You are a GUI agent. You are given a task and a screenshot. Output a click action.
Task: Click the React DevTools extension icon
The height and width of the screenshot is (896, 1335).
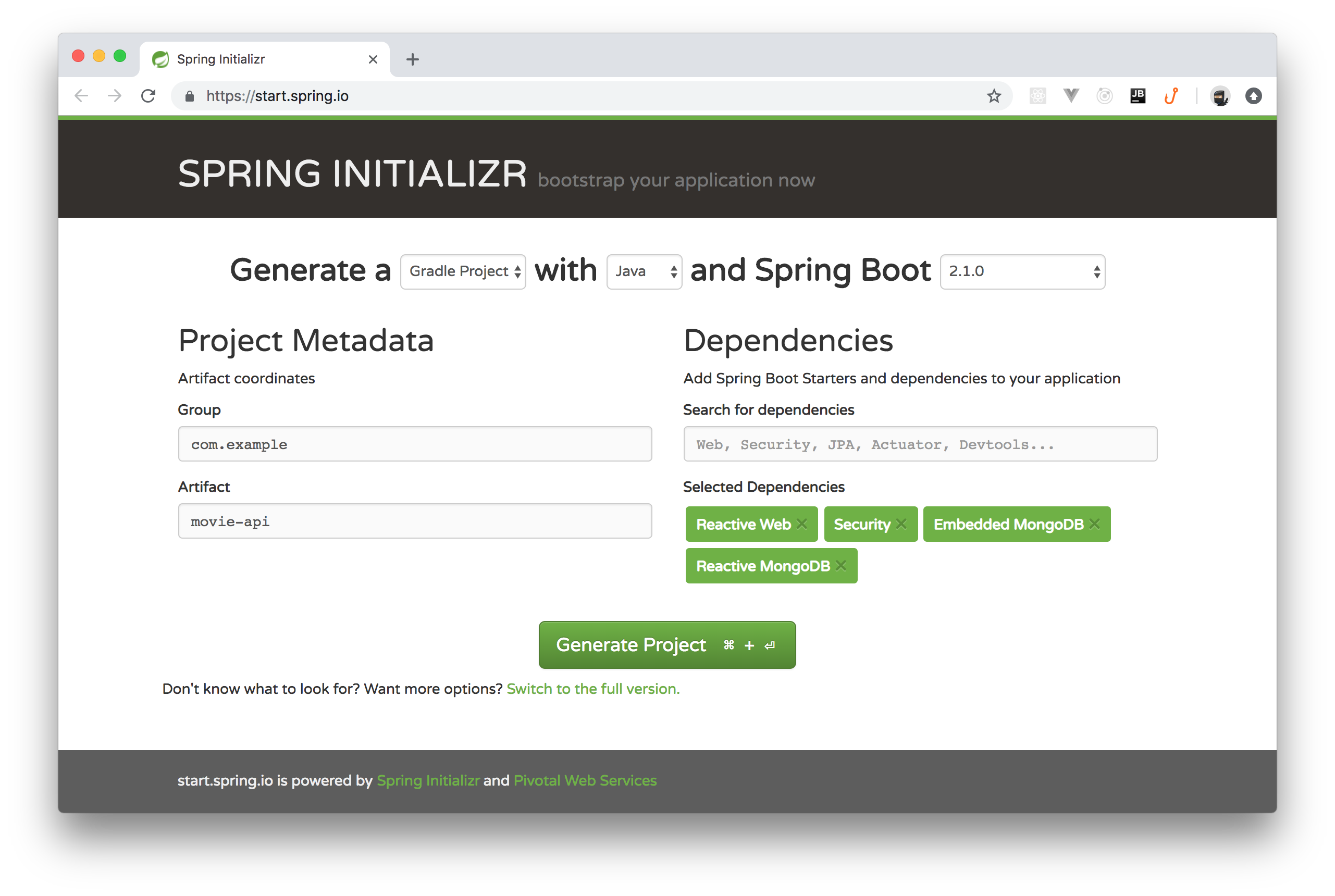[x=1037, y=96]
